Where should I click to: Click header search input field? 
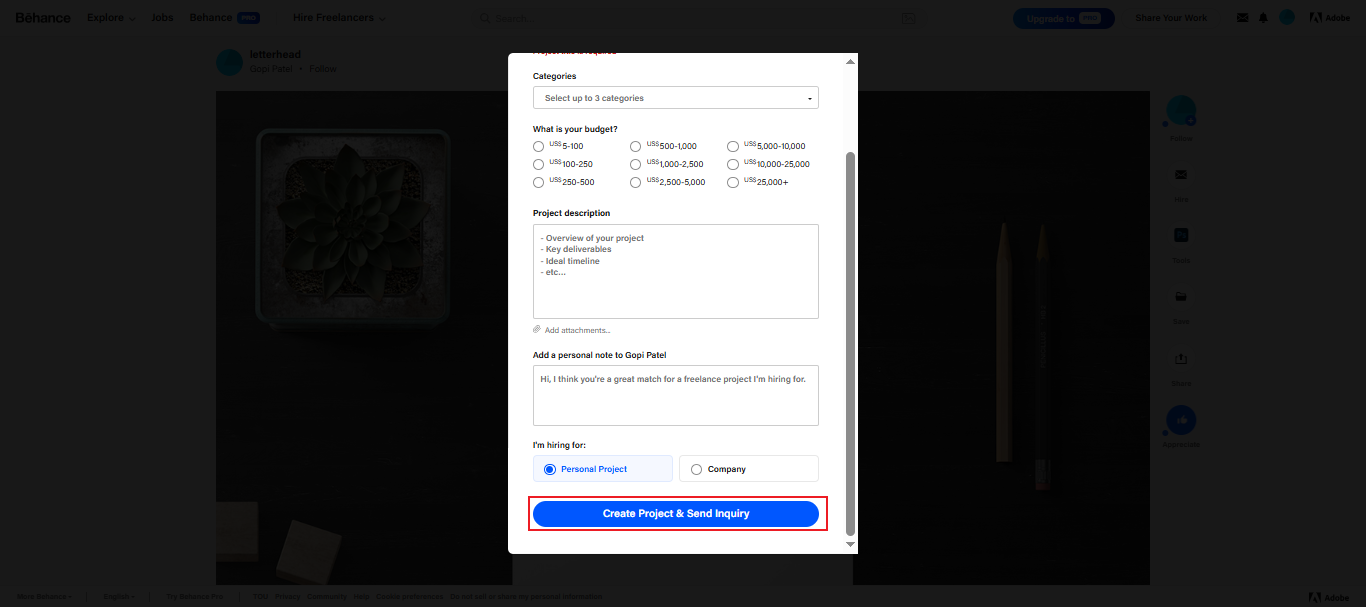[x=696, y=18]
